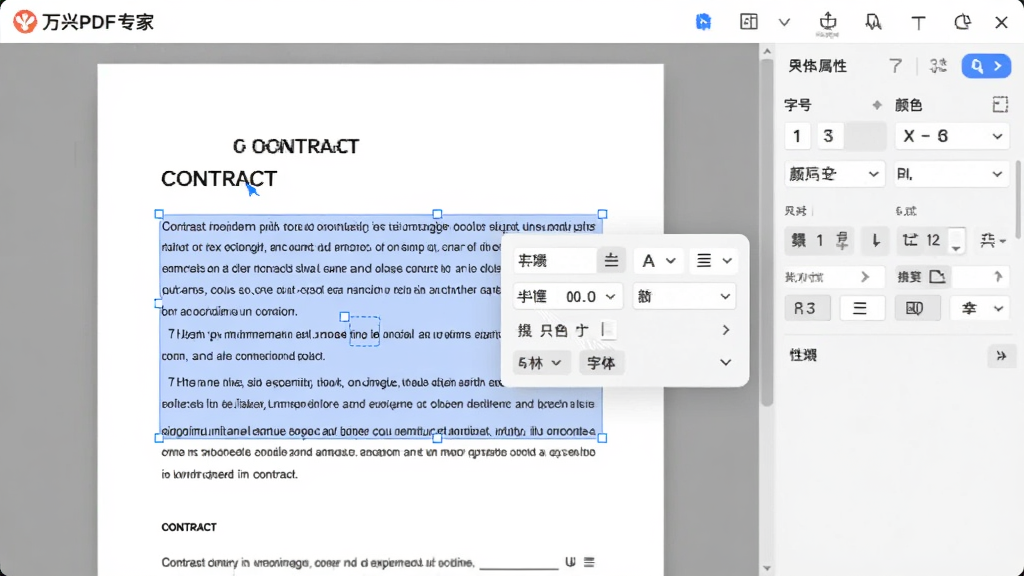Select the Text (T) tool in the title bar
Viewport: 1024px width, 576px height.
pos(918,23)
